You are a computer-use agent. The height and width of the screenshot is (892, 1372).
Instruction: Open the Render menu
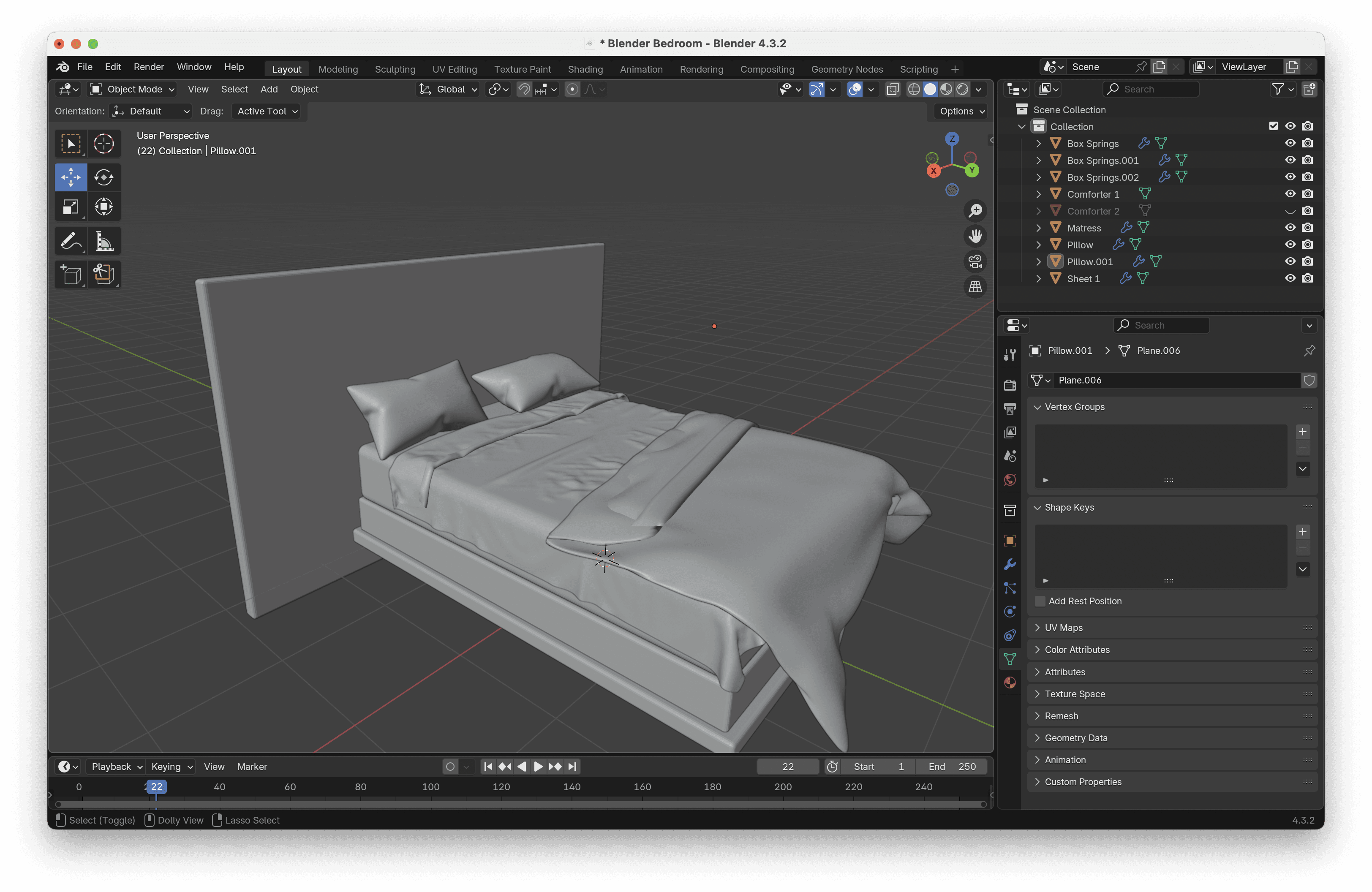pyautogui.click(x=148, y=67)
